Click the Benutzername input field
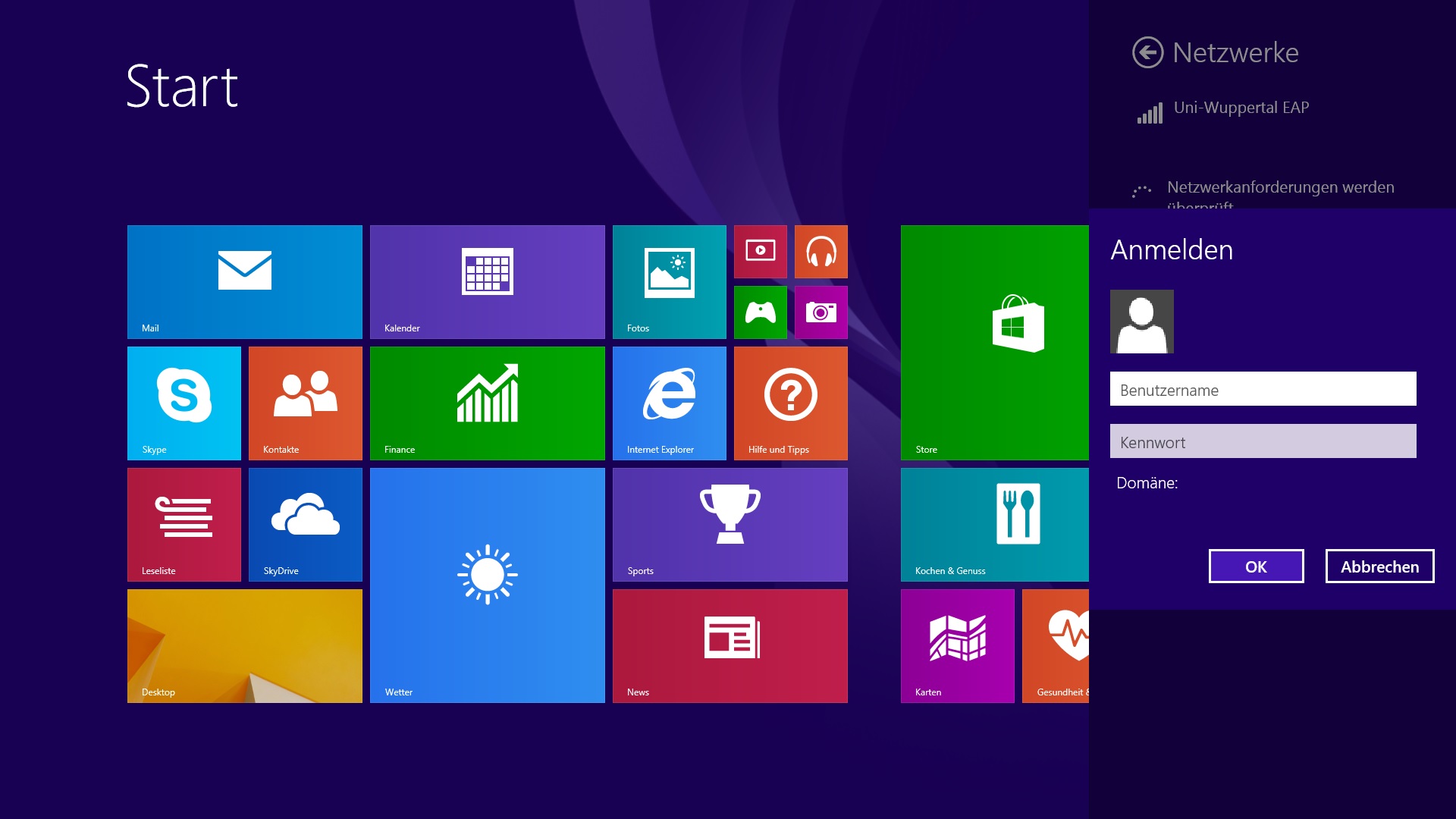Screen dimensions: 1456x819 point(1263,388)
